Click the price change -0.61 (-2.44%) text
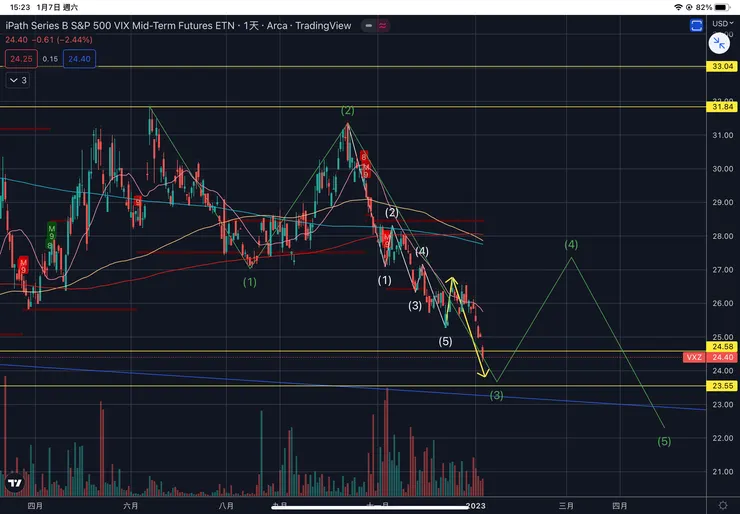The image size is (740, 514). (60, 40)
